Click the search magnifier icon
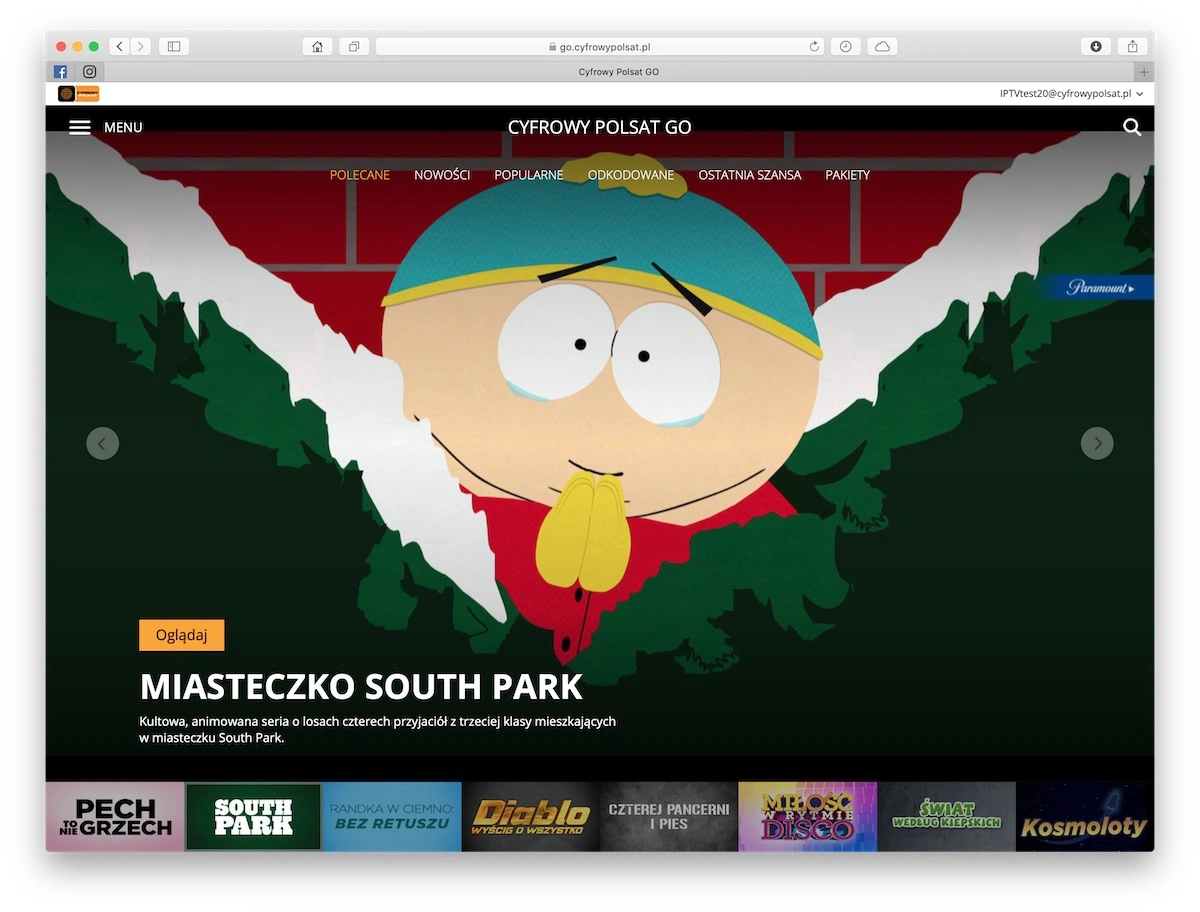The image size is (1200, 912). tap(1132, 127)
